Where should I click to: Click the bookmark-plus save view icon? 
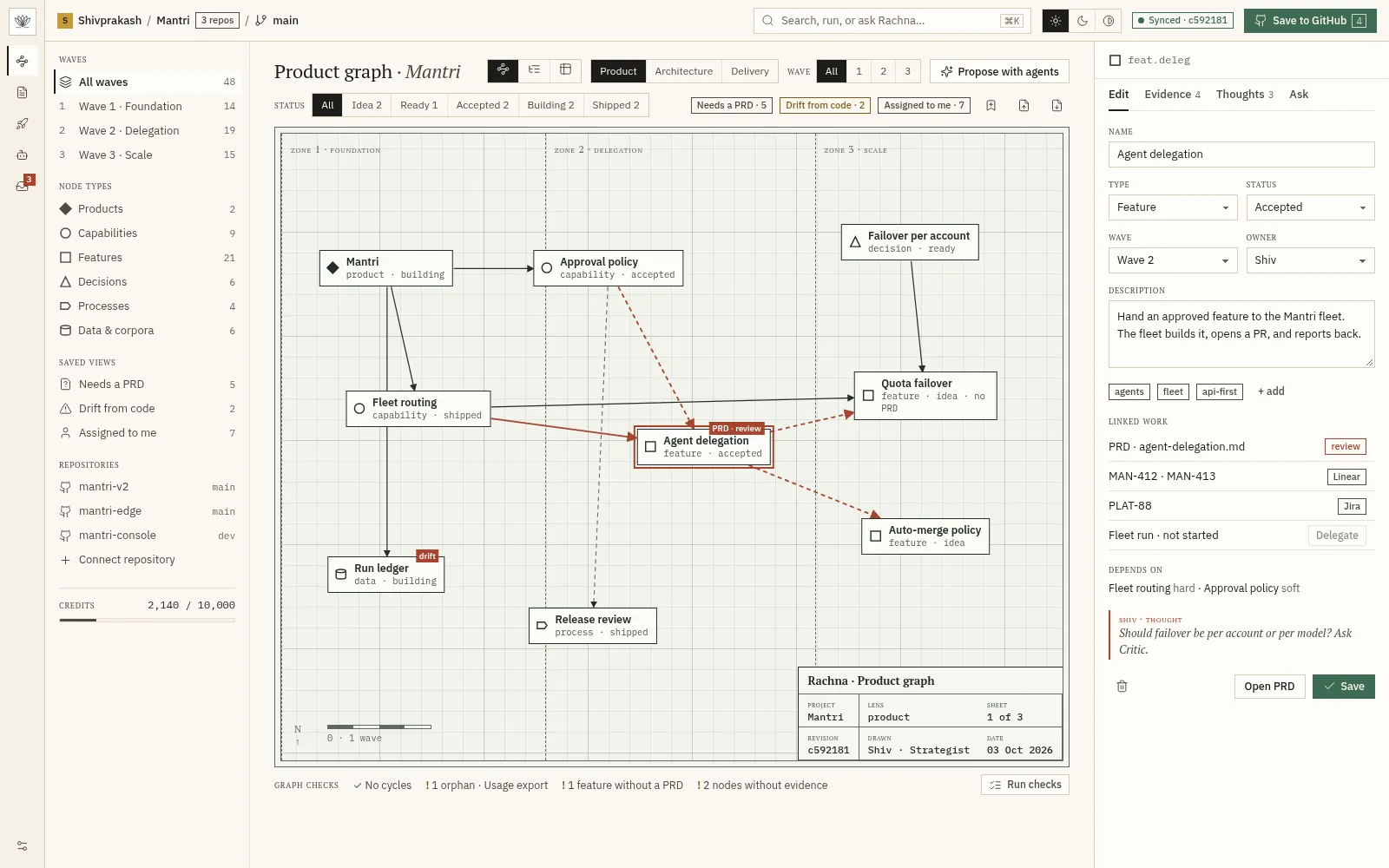click(x=991, y=105)
